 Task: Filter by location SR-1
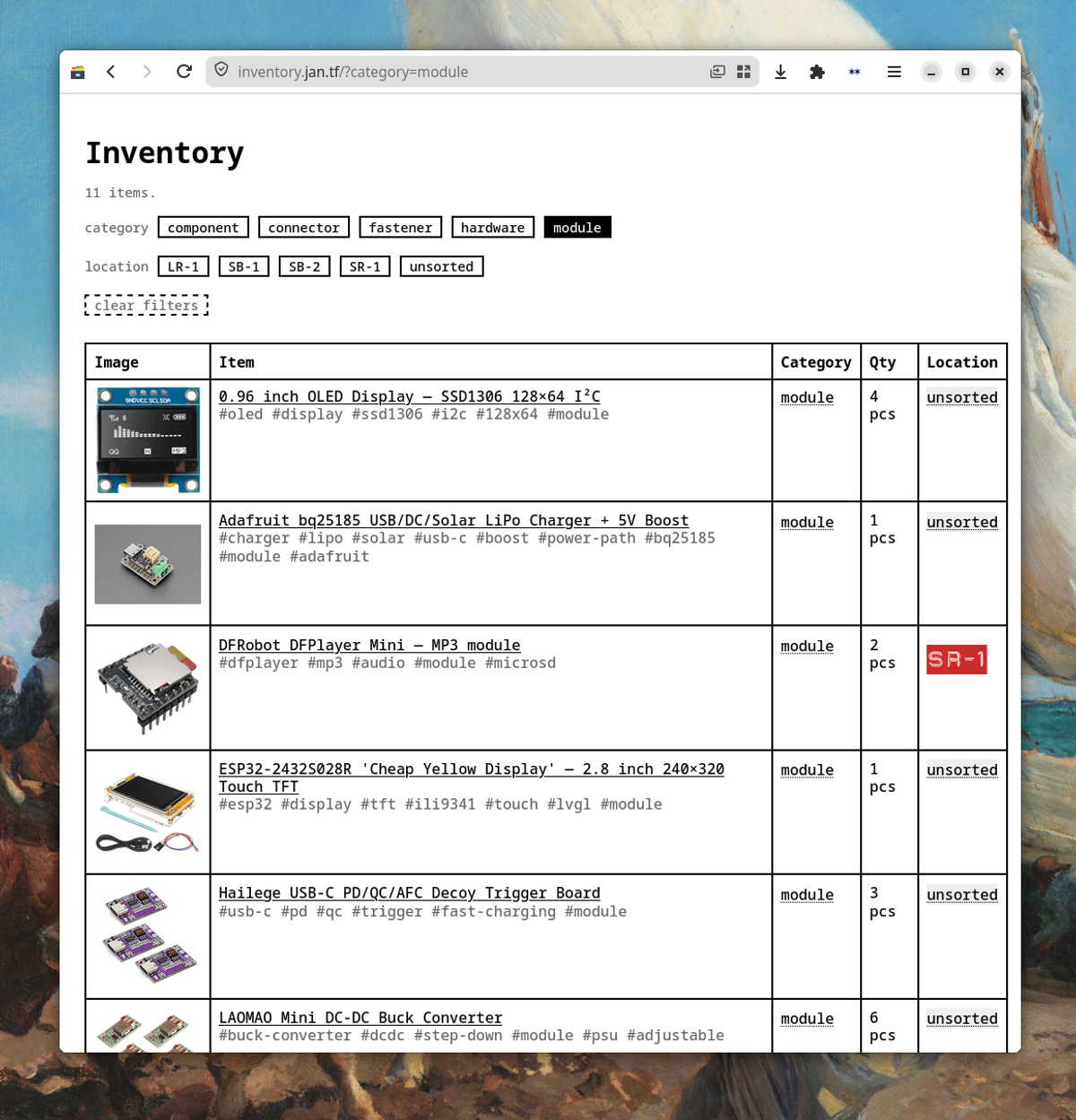pyautogui.click(x=365, y=266)
